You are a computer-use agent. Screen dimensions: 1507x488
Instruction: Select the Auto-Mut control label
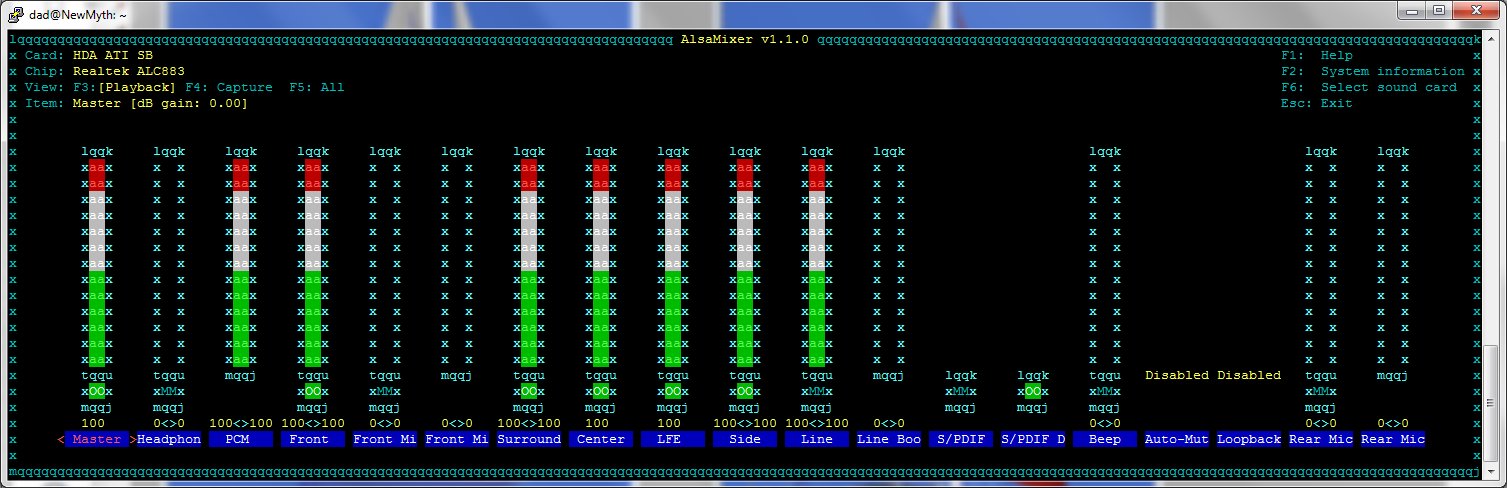click(1177, 439)
